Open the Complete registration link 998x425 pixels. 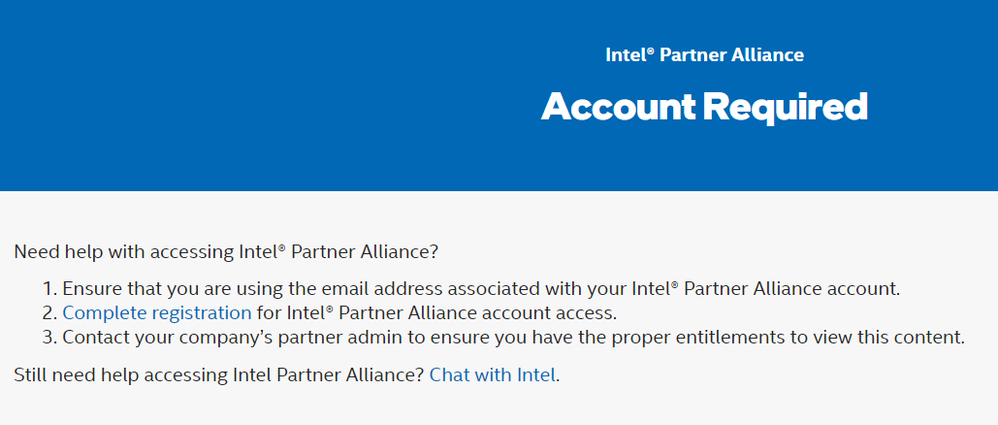[156, 313]
